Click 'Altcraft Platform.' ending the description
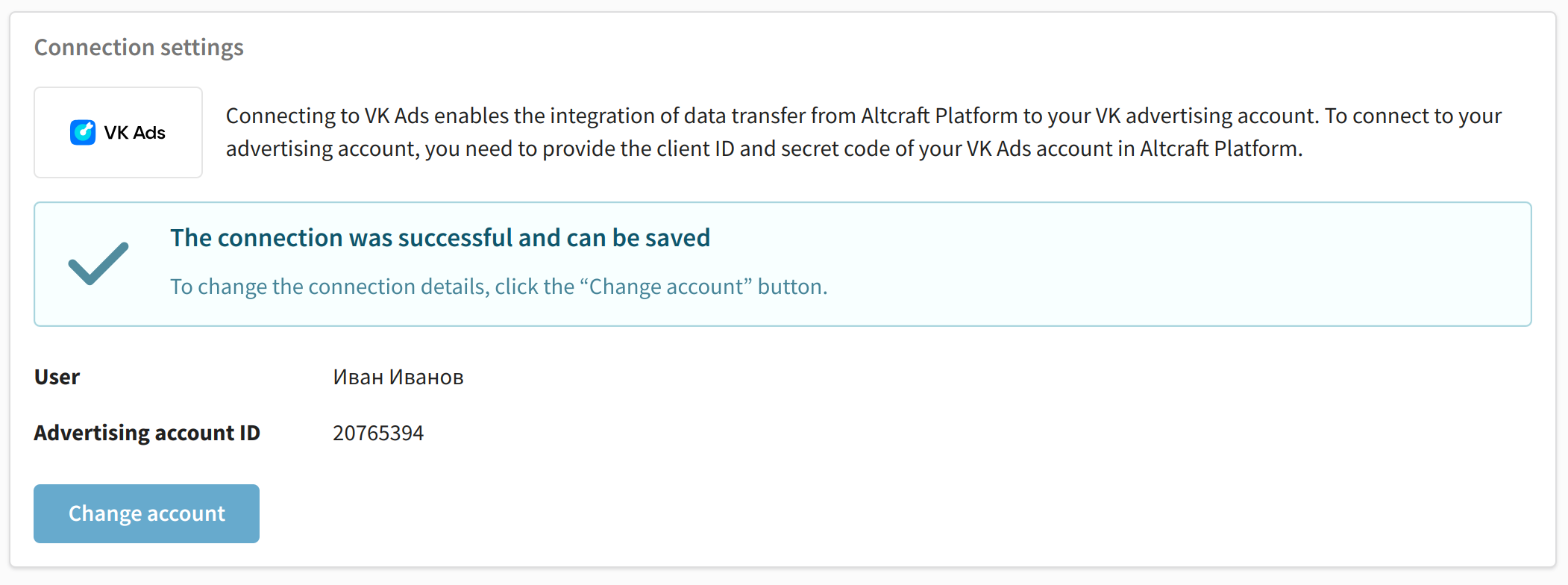 [x=1221, y=148]
